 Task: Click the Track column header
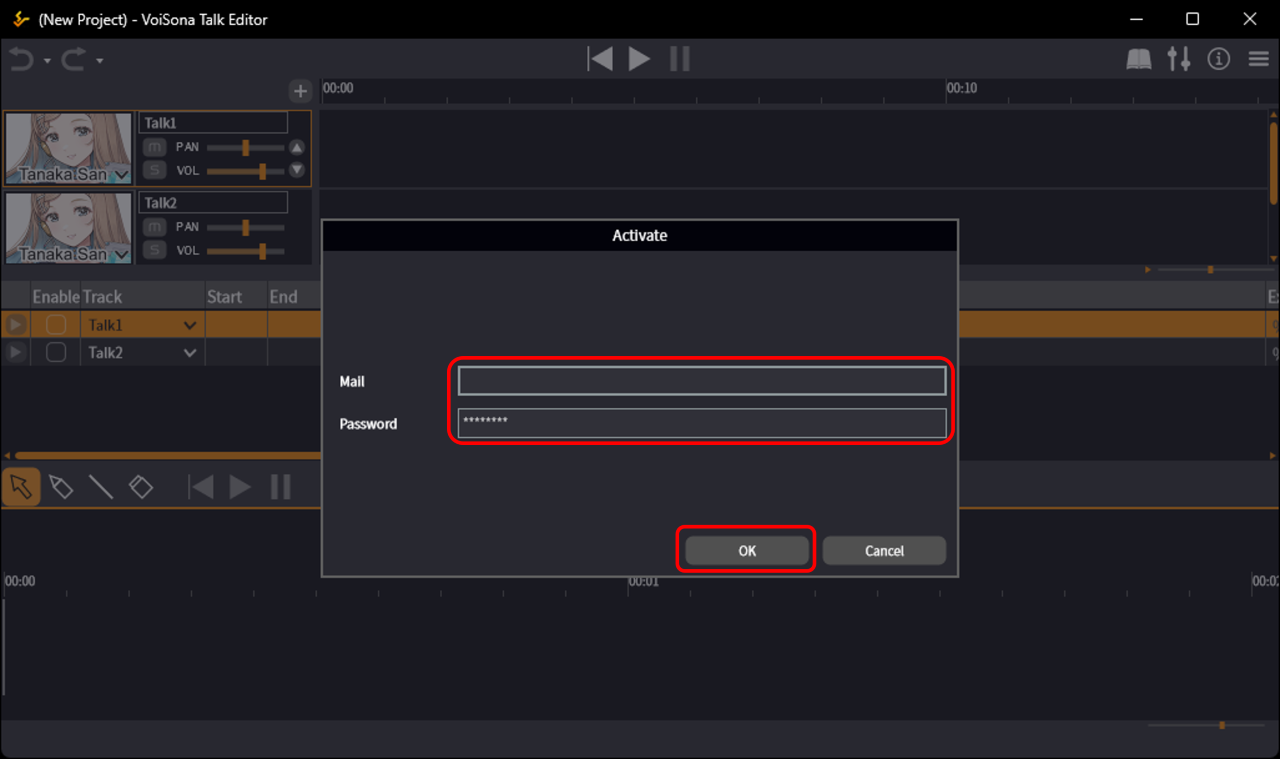pos(103,297)
